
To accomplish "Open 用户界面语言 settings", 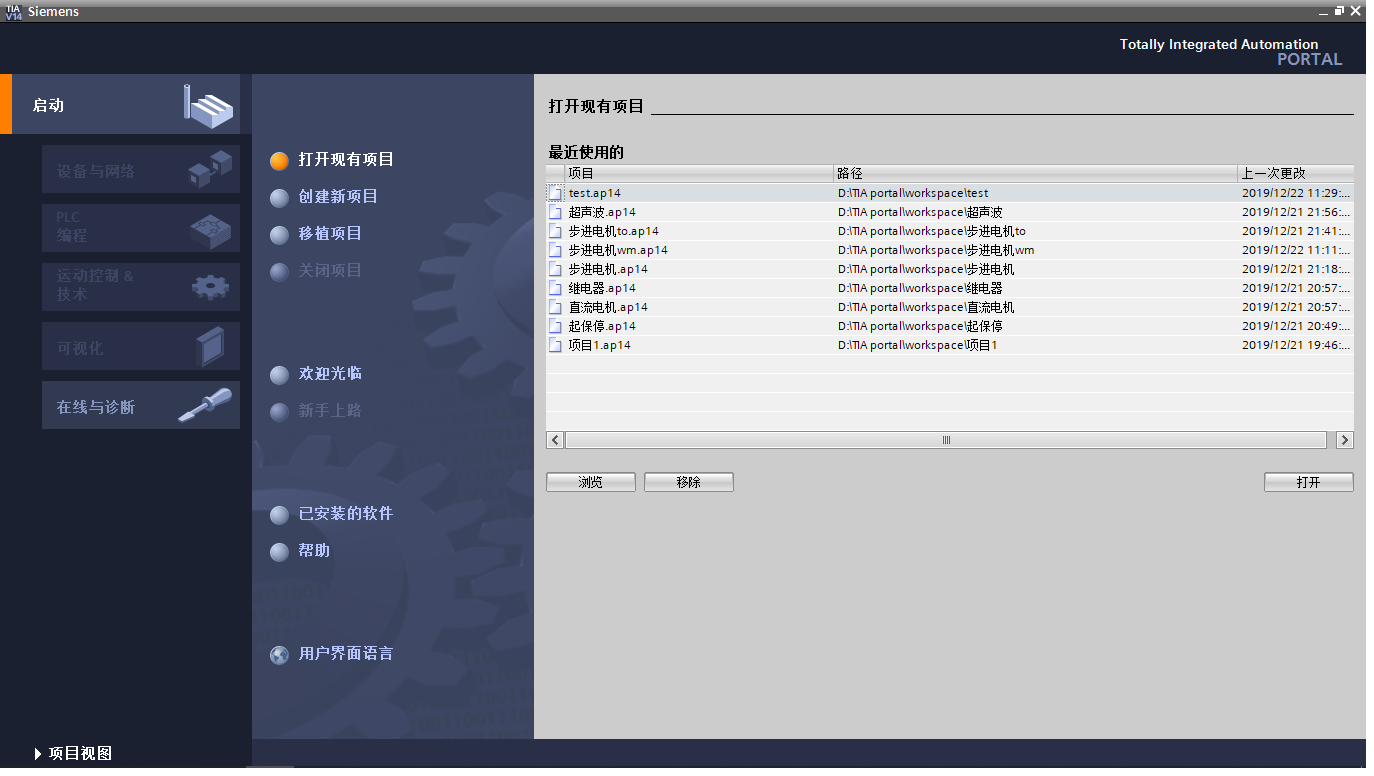I will tap(346, 654).
